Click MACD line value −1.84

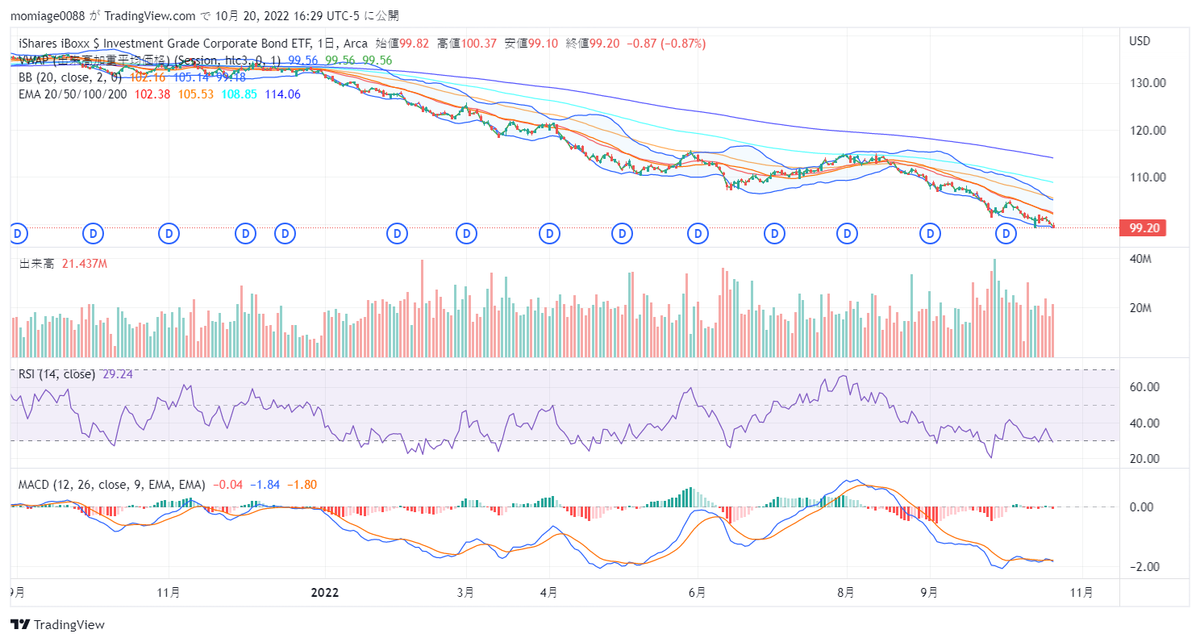pos(265,484)
